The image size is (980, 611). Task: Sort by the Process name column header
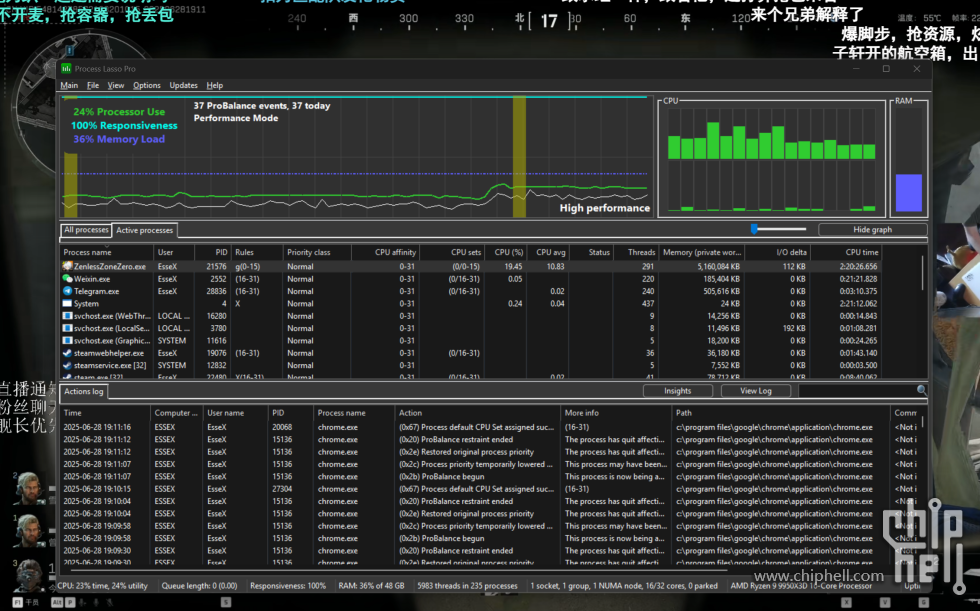107,252
